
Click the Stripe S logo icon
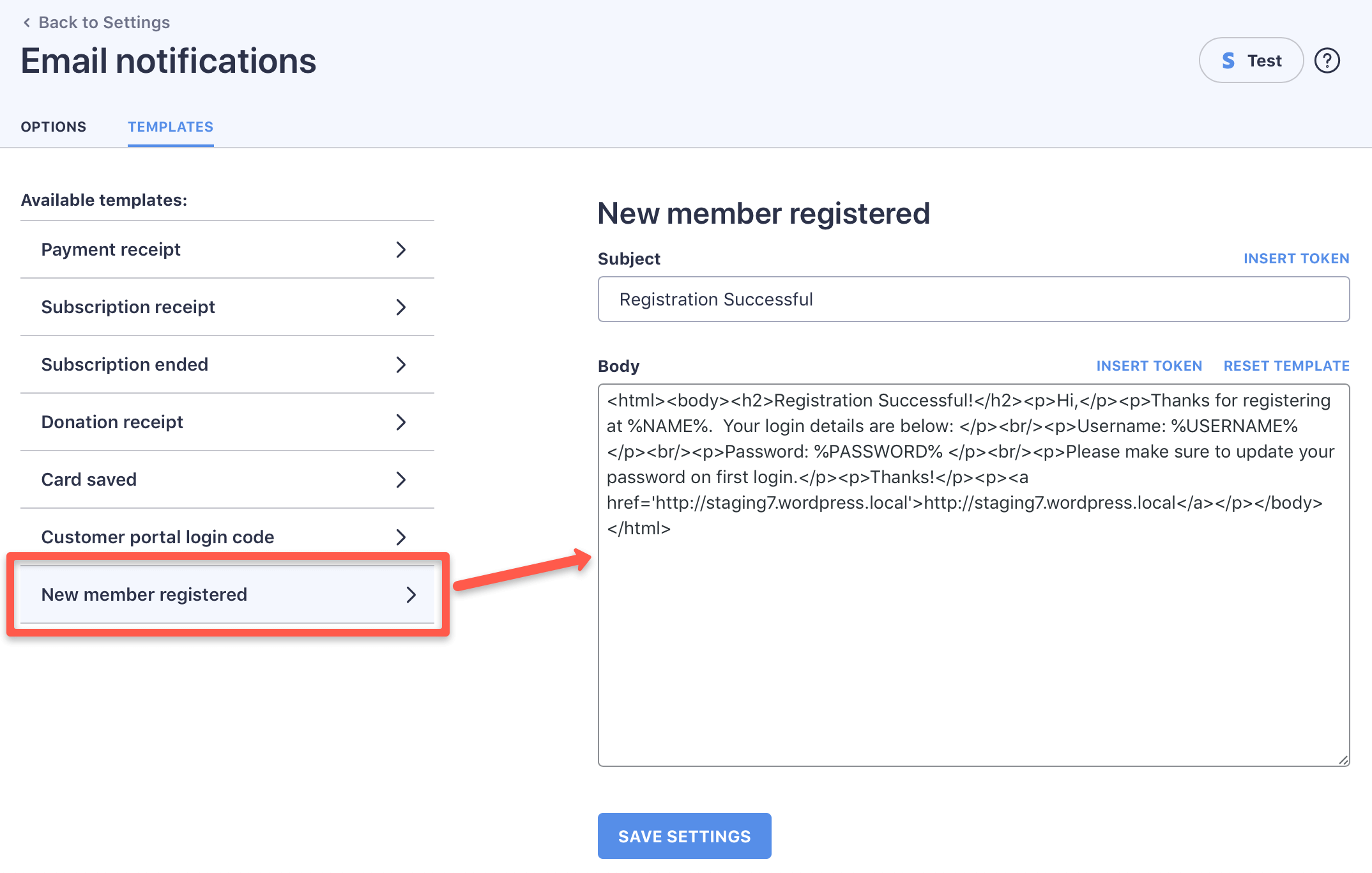[1228, 61]
